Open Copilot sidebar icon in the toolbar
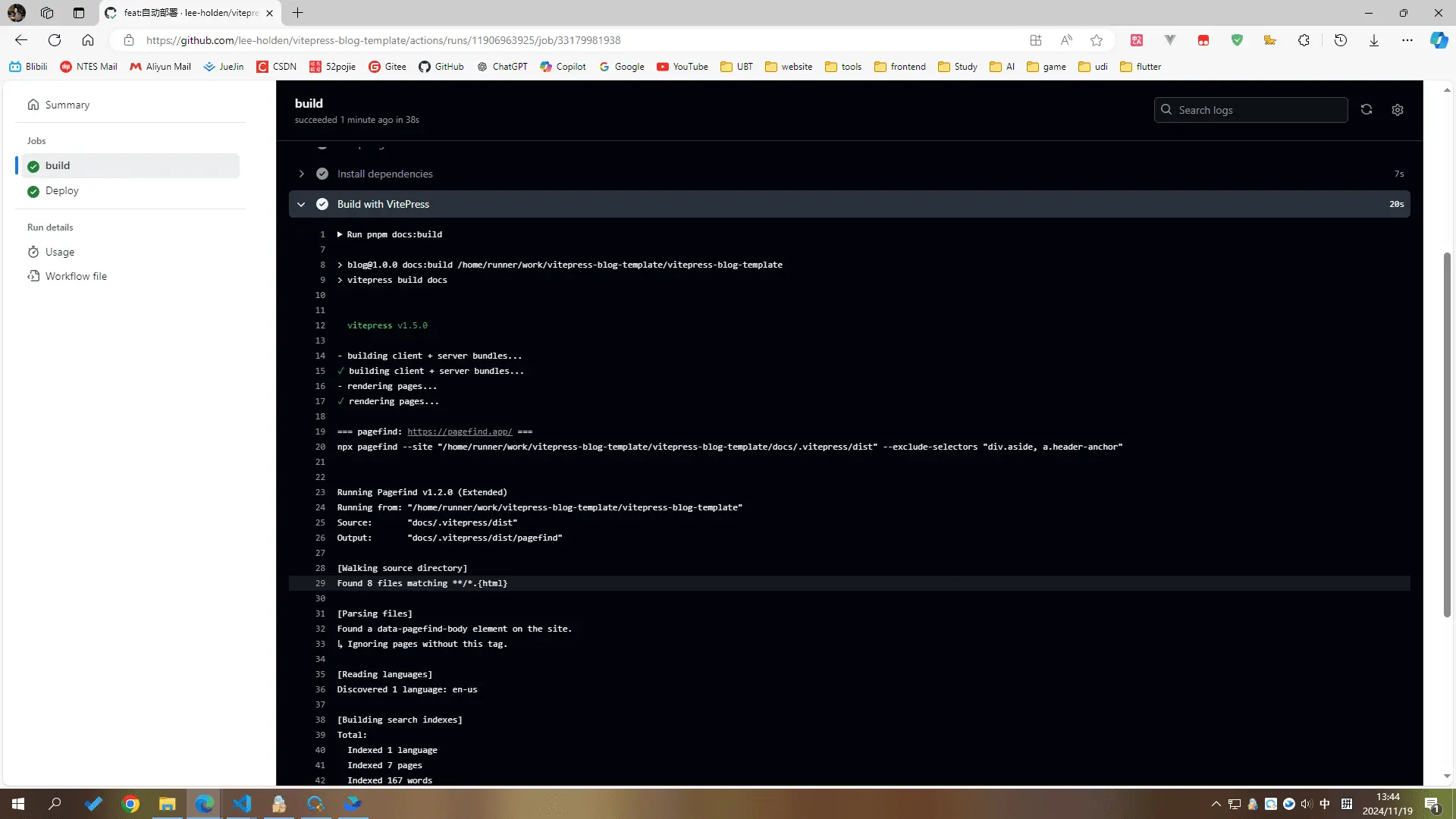Screen dimensions: 1456x819 (x=1439, y=40)
